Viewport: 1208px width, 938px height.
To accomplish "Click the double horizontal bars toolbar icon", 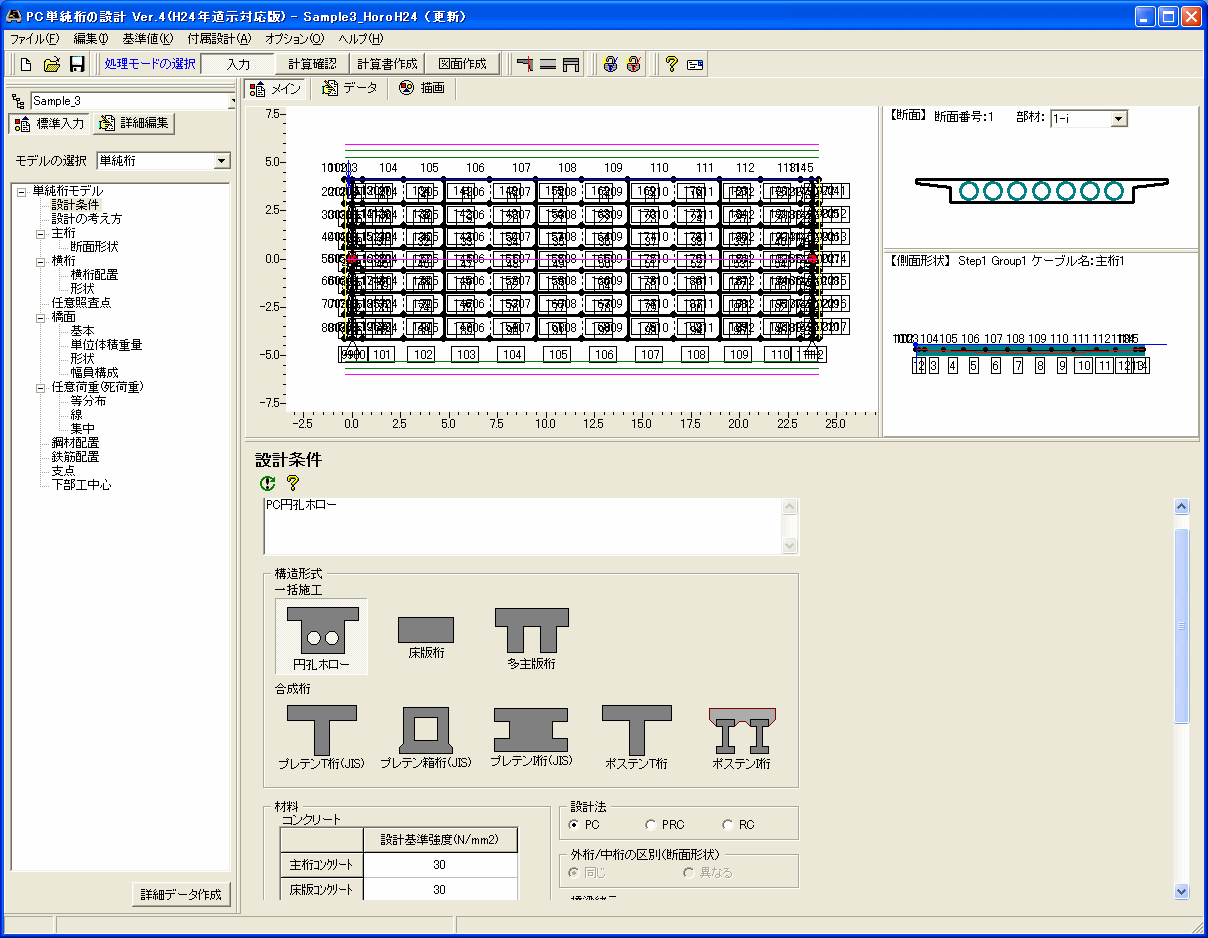I will click(548, 64).
